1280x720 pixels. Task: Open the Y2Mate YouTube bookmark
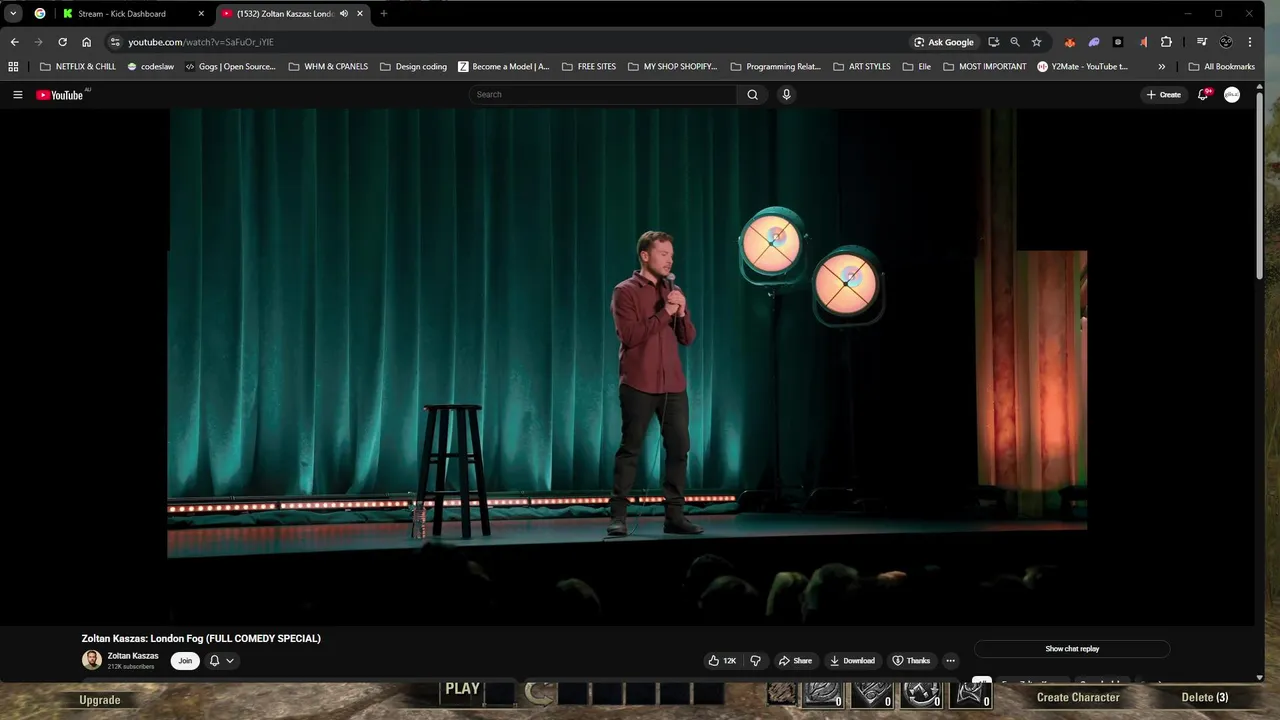pyautogui.click(x=1083, y=67)
